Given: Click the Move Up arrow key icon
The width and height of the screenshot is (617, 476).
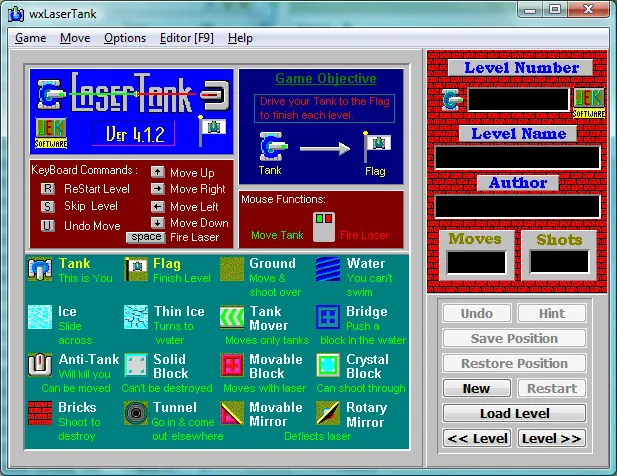Looking at the screenshot, I should (x=157, y=172).
